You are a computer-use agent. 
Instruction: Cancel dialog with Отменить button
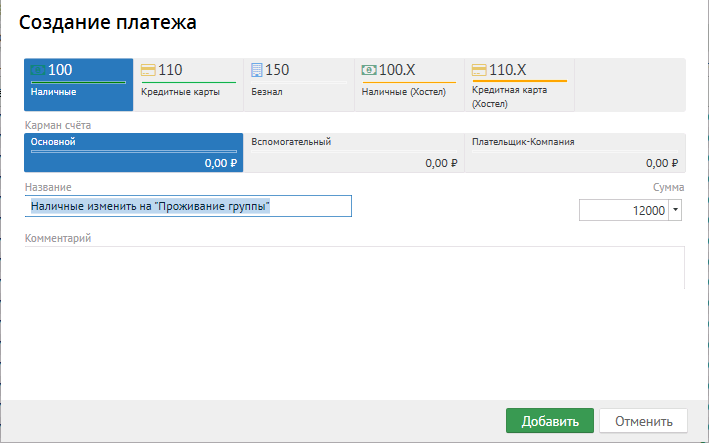pos(643,421)
